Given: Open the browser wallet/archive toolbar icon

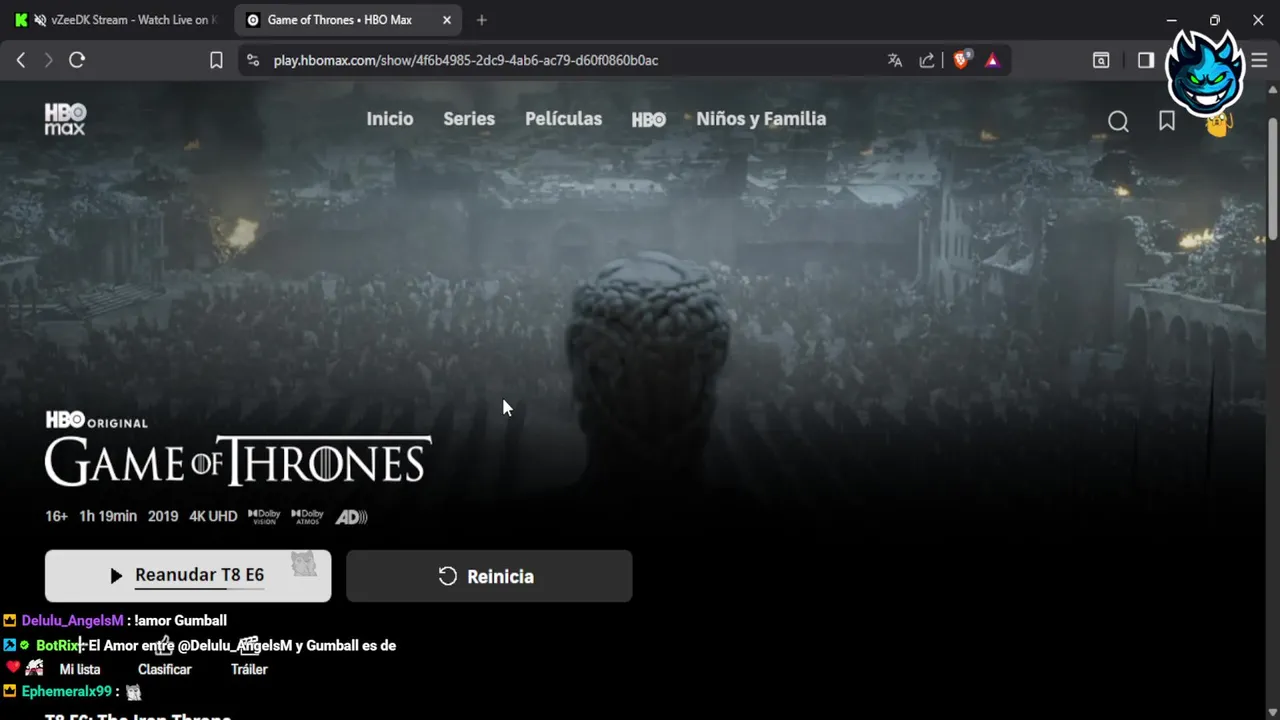Looking at the screenshot, I should 1101,60.
